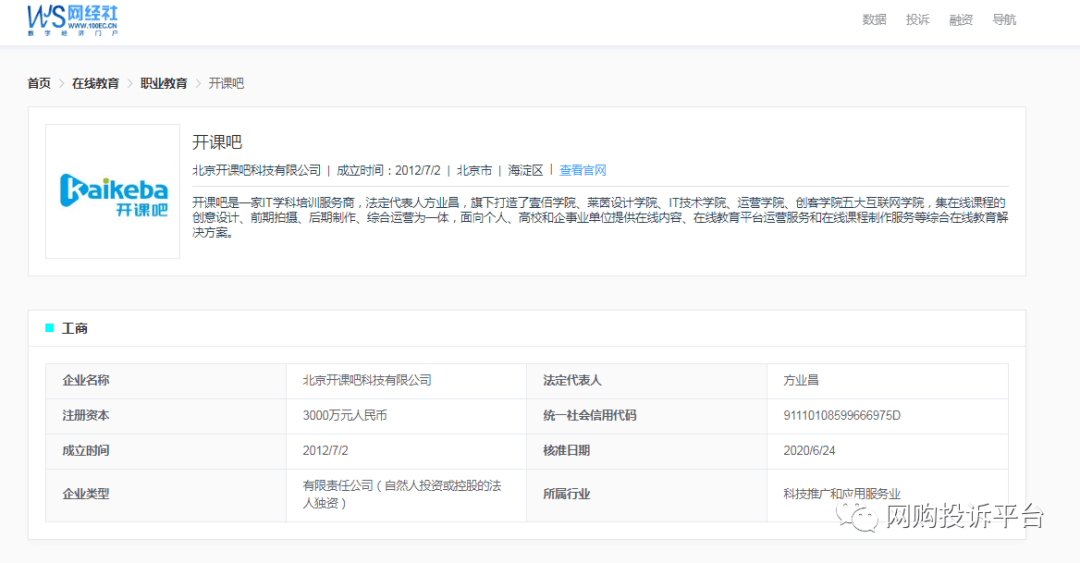
Task: Select the 成立时间 label in the table
Action: [x=86, y=451]
